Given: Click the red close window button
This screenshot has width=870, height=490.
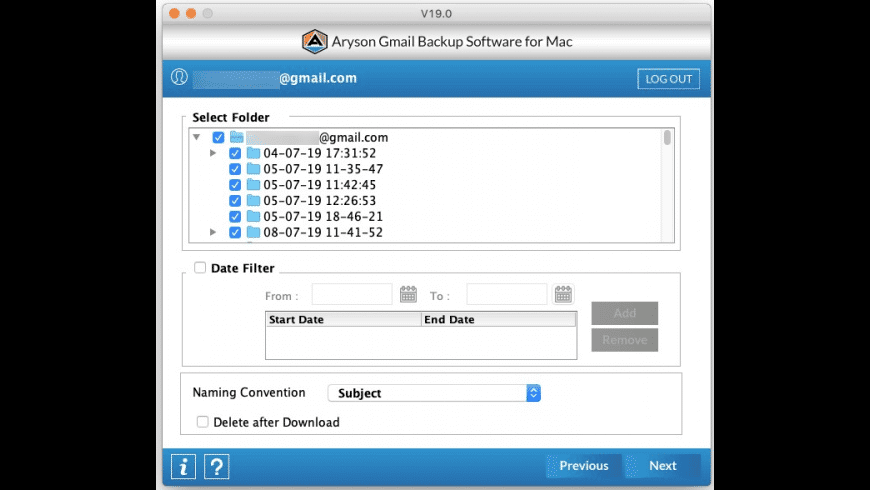Looking at the screenshot, I should (174, 13).
